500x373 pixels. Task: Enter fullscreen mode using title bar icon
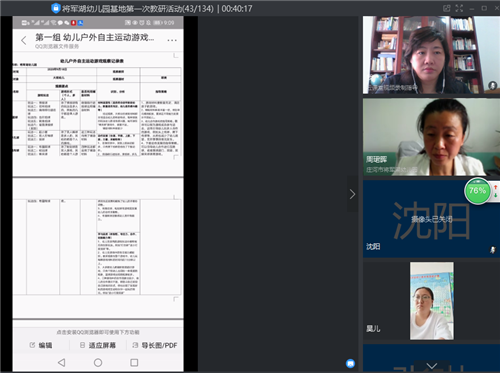coord(459,8)
